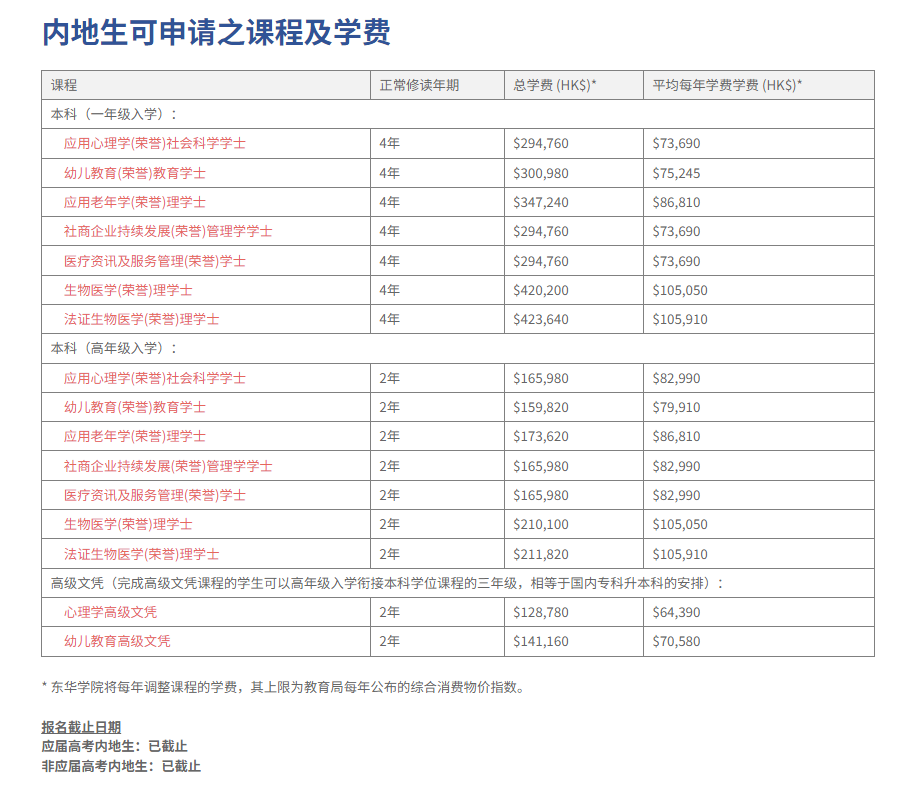The image size is (897, 789).
Task: Click the yearly fee $79,910
Action: click(676, 408)
